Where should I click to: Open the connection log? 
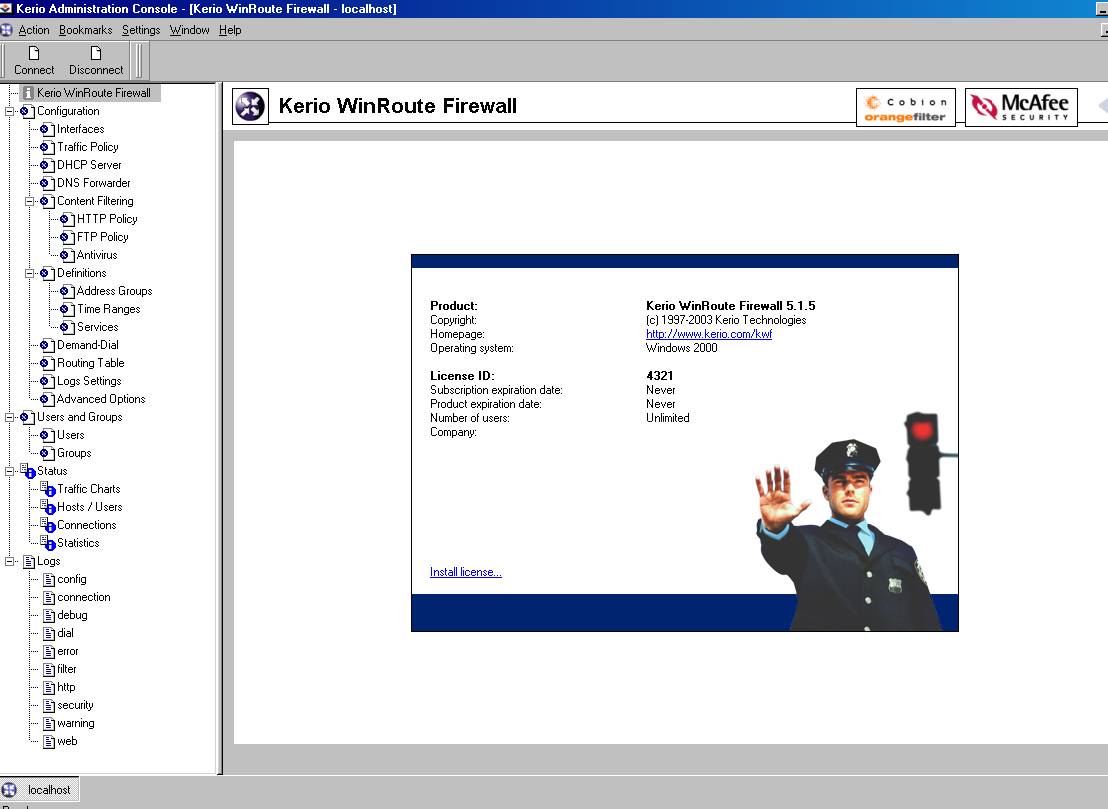point(83,597)
